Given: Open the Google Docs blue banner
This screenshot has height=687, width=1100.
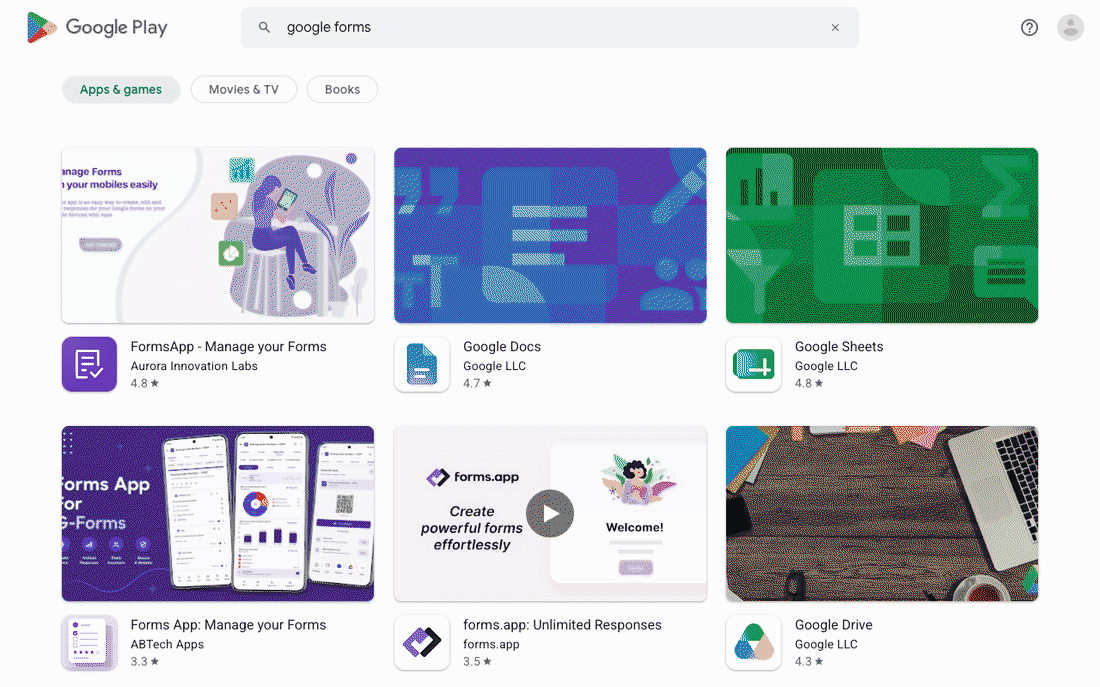Looking at the screenshot, I should [x=550, y=235].
